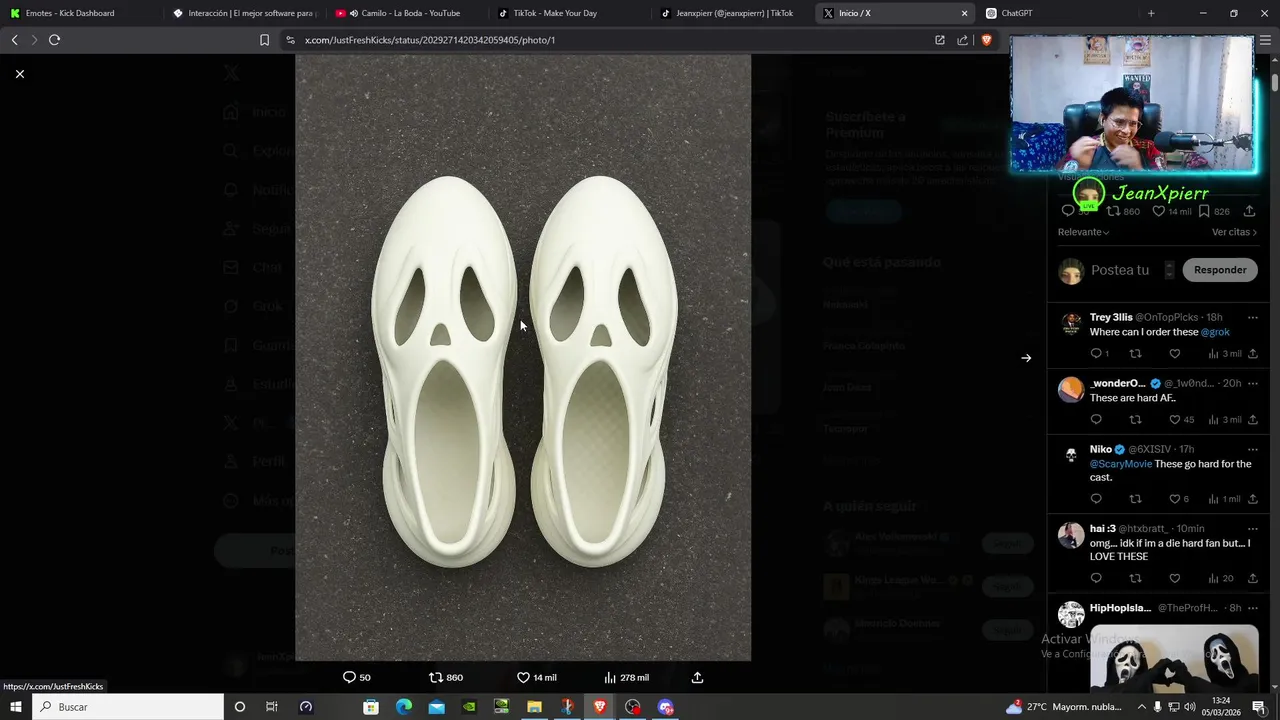Repost the photo showing 860 reposts
This screenshot has height=720, width=1280.
446,677
